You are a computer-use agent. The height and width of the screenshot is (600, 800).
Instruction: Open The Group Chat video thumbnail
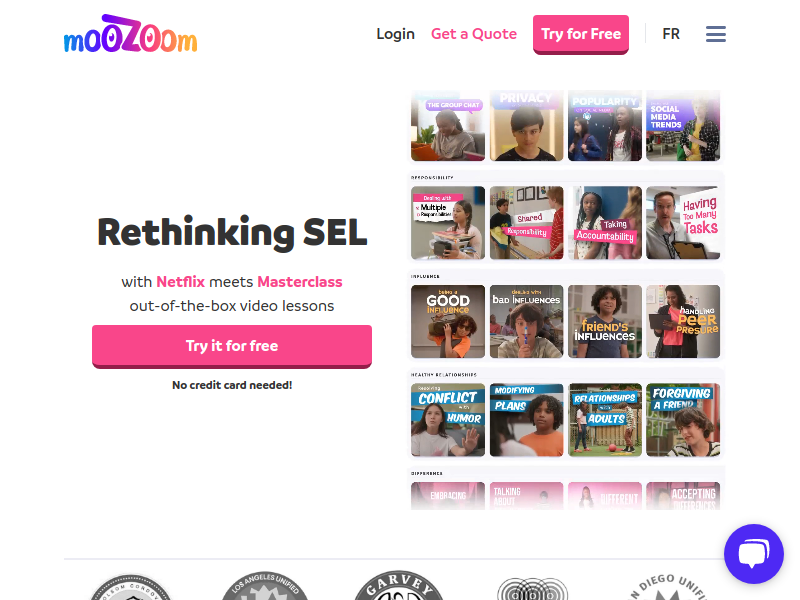point(448,126)
